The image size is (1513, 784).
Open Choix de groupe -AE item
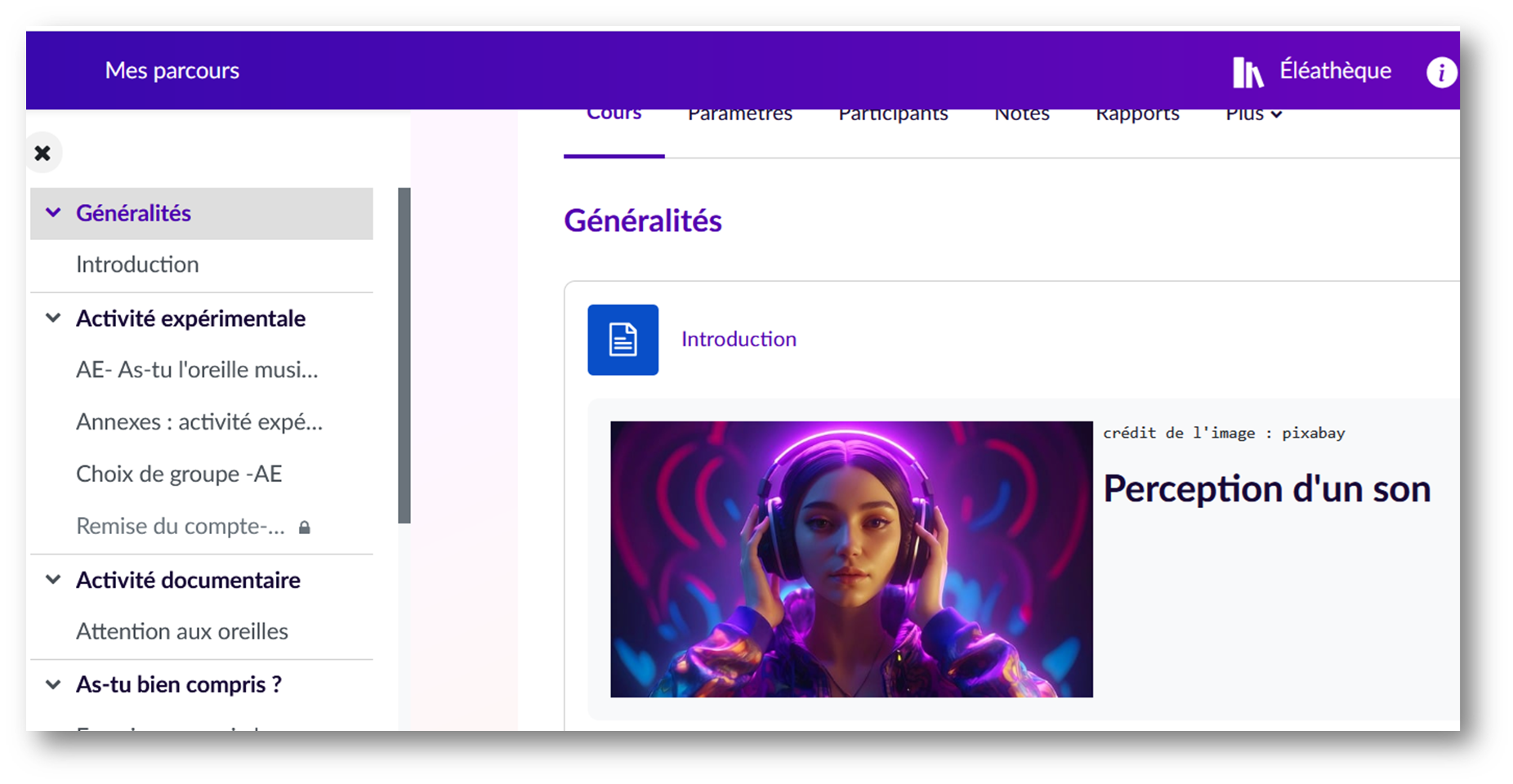(179, 474)
